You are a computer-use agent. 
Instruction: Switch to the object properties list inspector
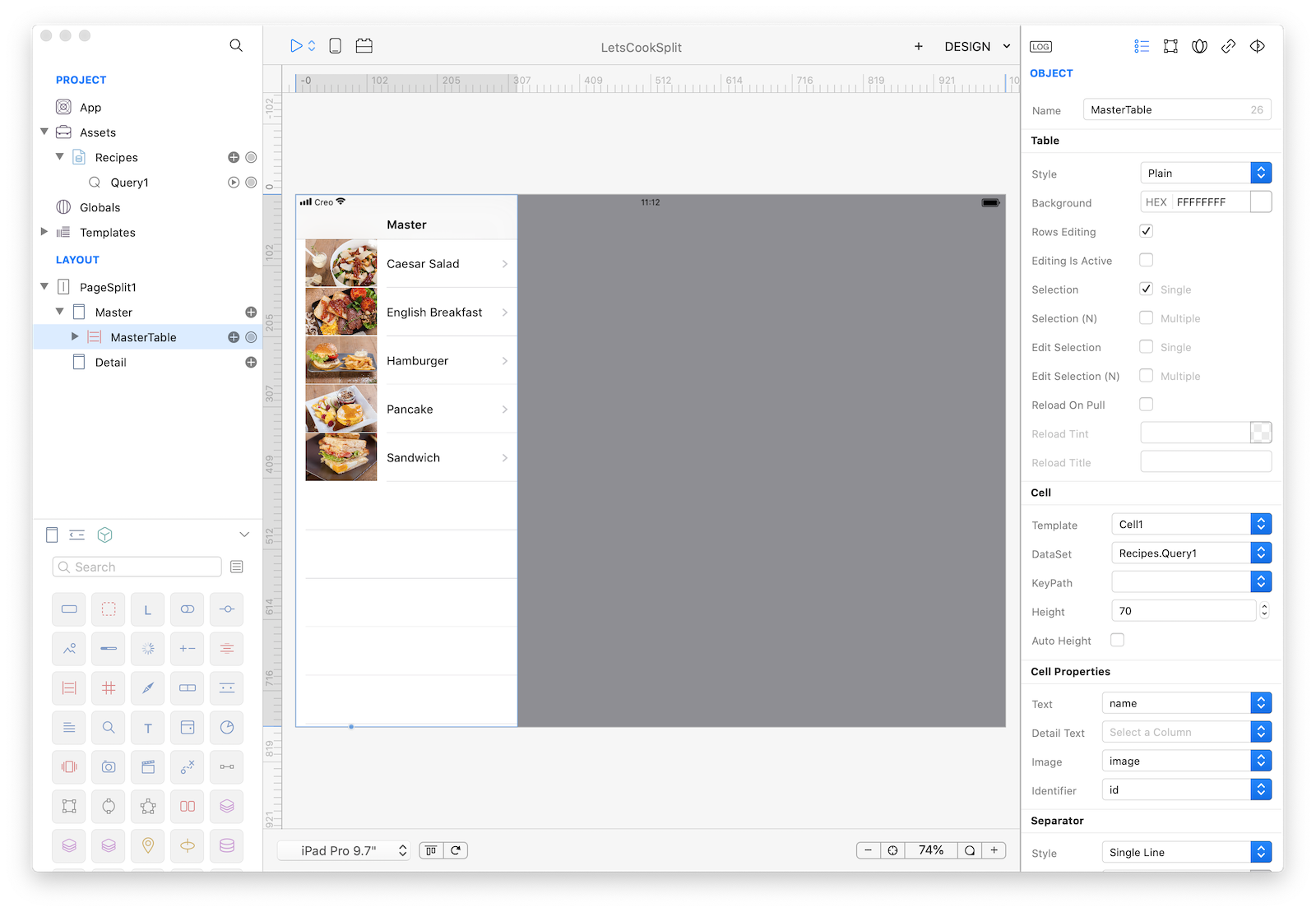point(1142,46)
